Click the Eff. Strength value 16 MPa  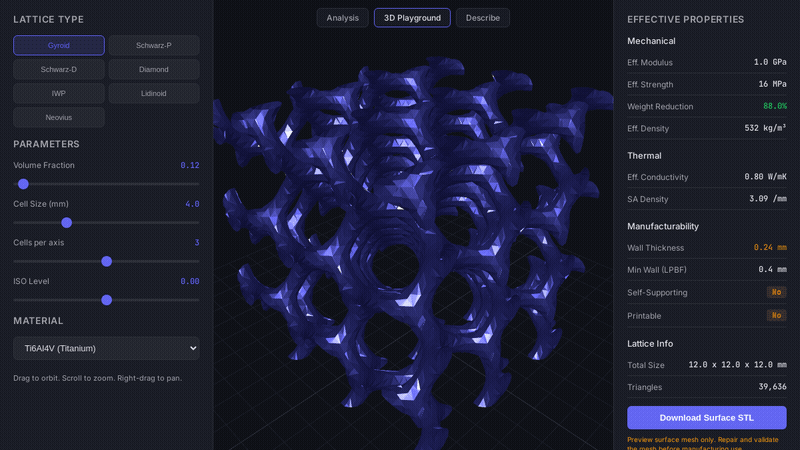(x=772, y=84)
